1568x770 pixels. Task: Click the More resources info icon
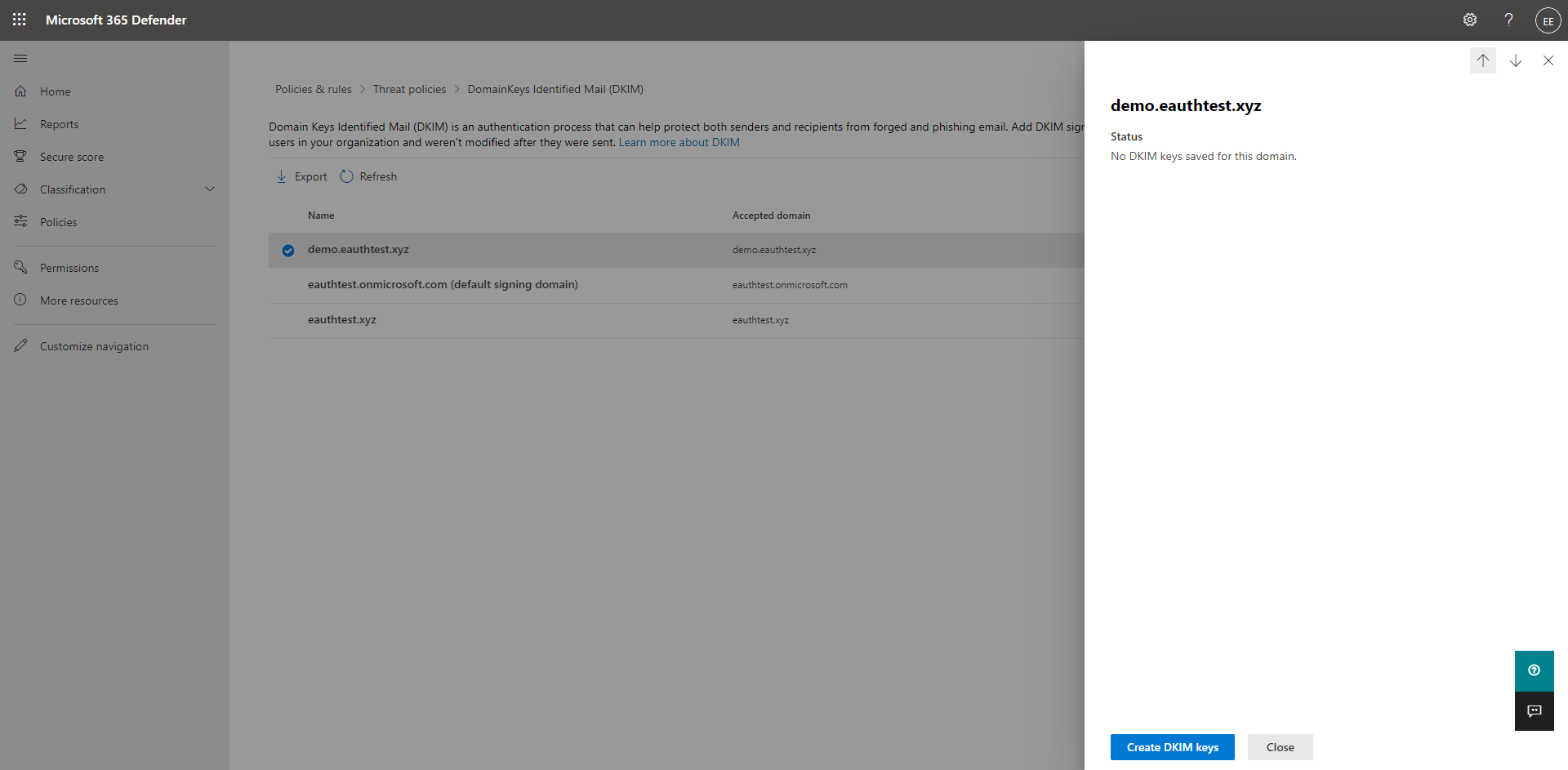20,300
